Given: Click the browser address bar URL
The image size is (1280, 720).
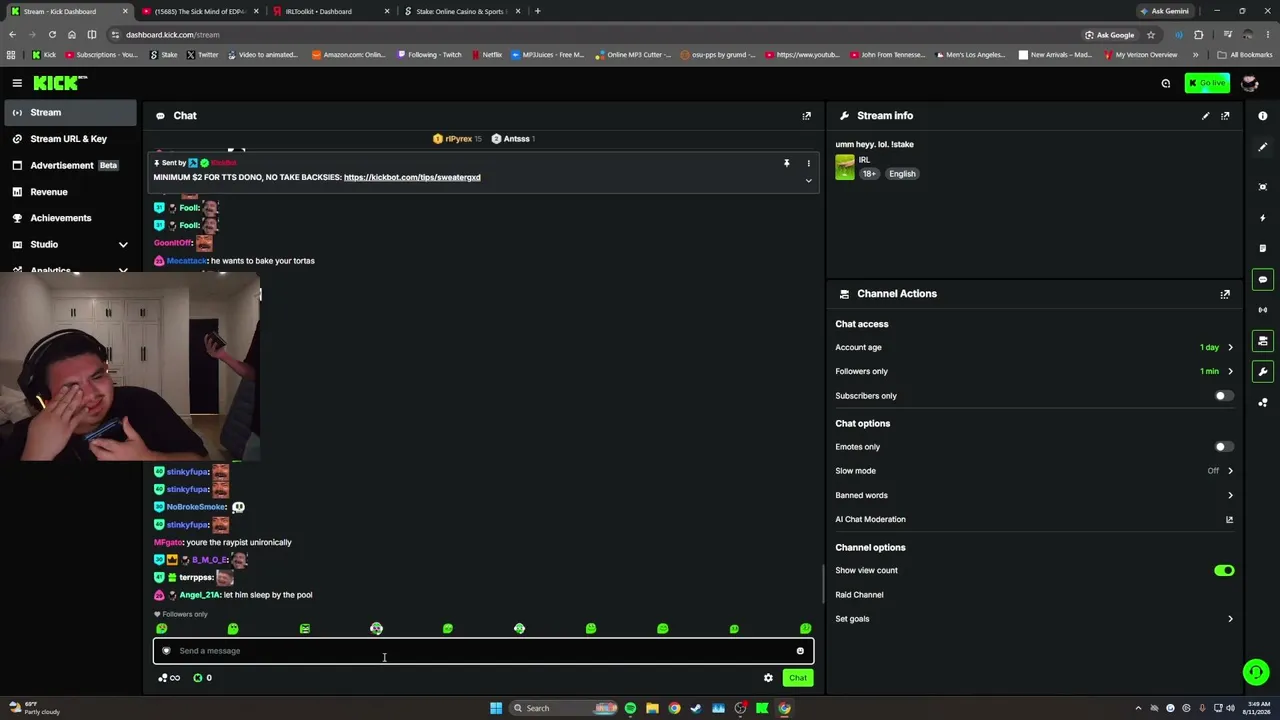Looking at the screenshot, I should point(172,35).
